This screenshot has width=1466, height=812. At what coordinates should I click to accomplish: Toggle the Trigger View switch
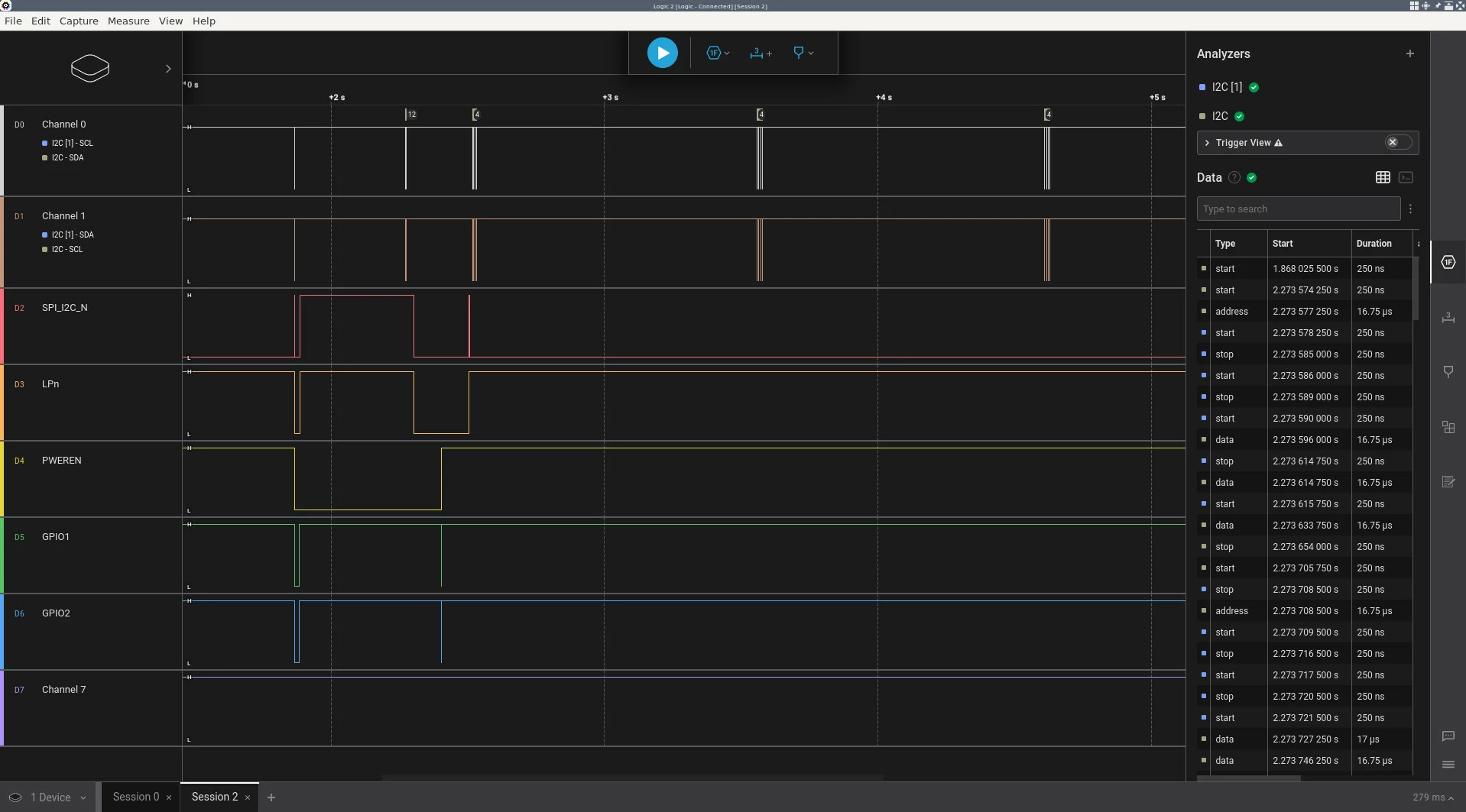(x=1397, y=143)
